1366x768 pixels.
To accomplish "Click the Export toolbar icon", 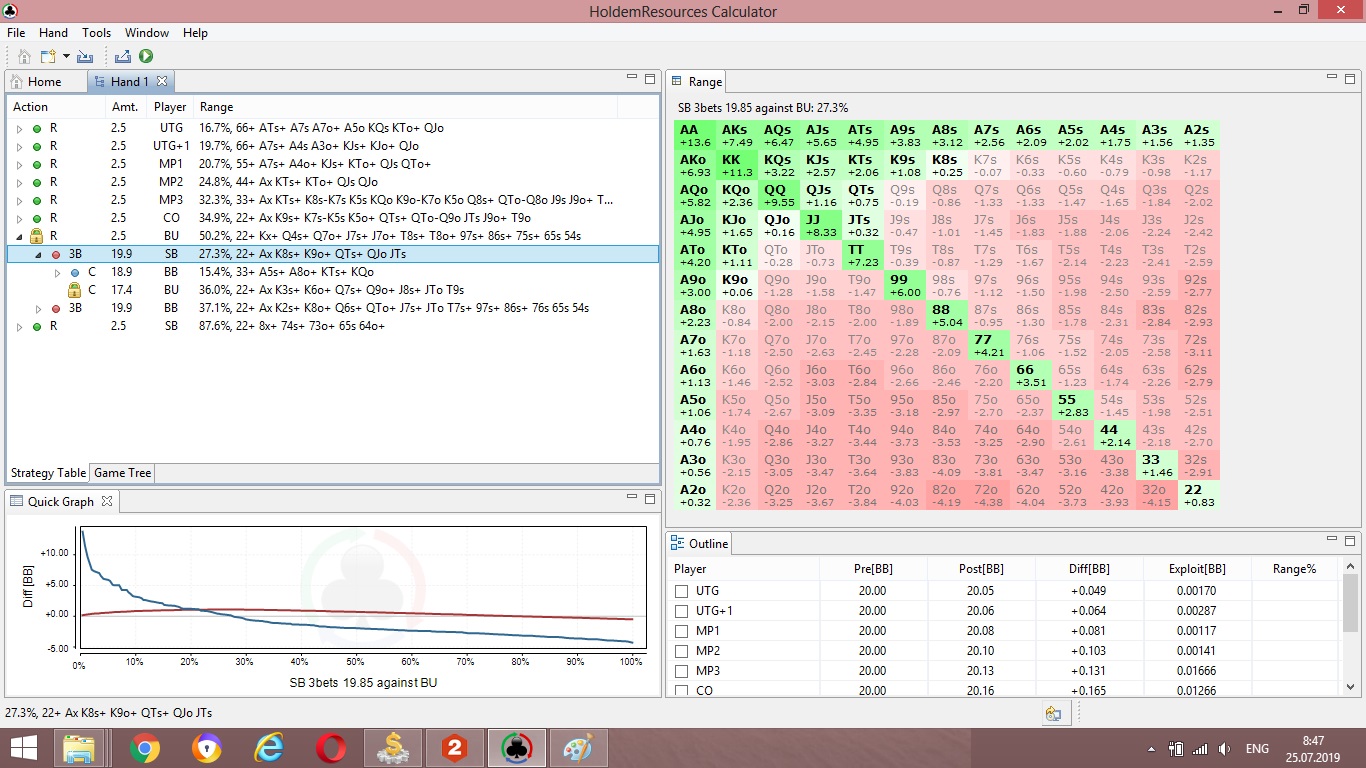I will click(123, 57).
